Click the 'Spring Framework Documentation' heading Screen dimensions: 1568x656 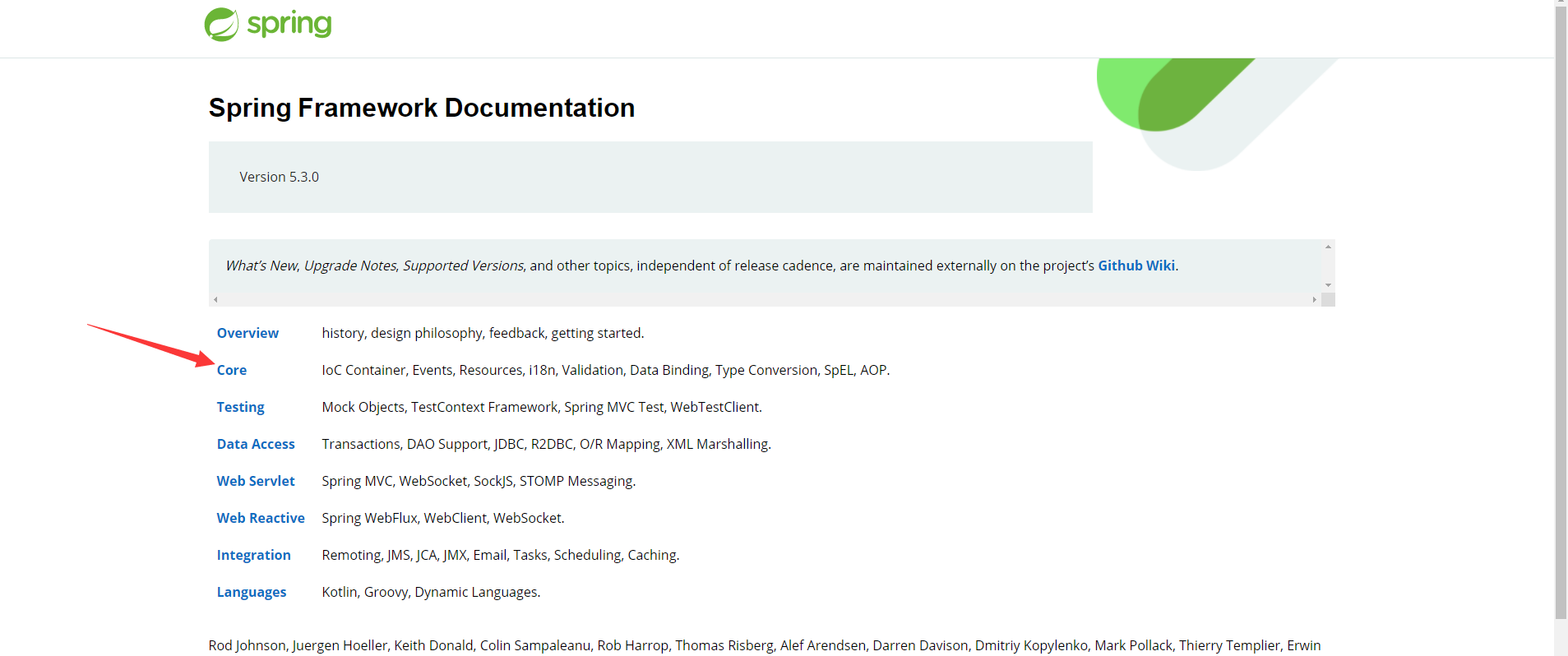click(x=422, y=108)
